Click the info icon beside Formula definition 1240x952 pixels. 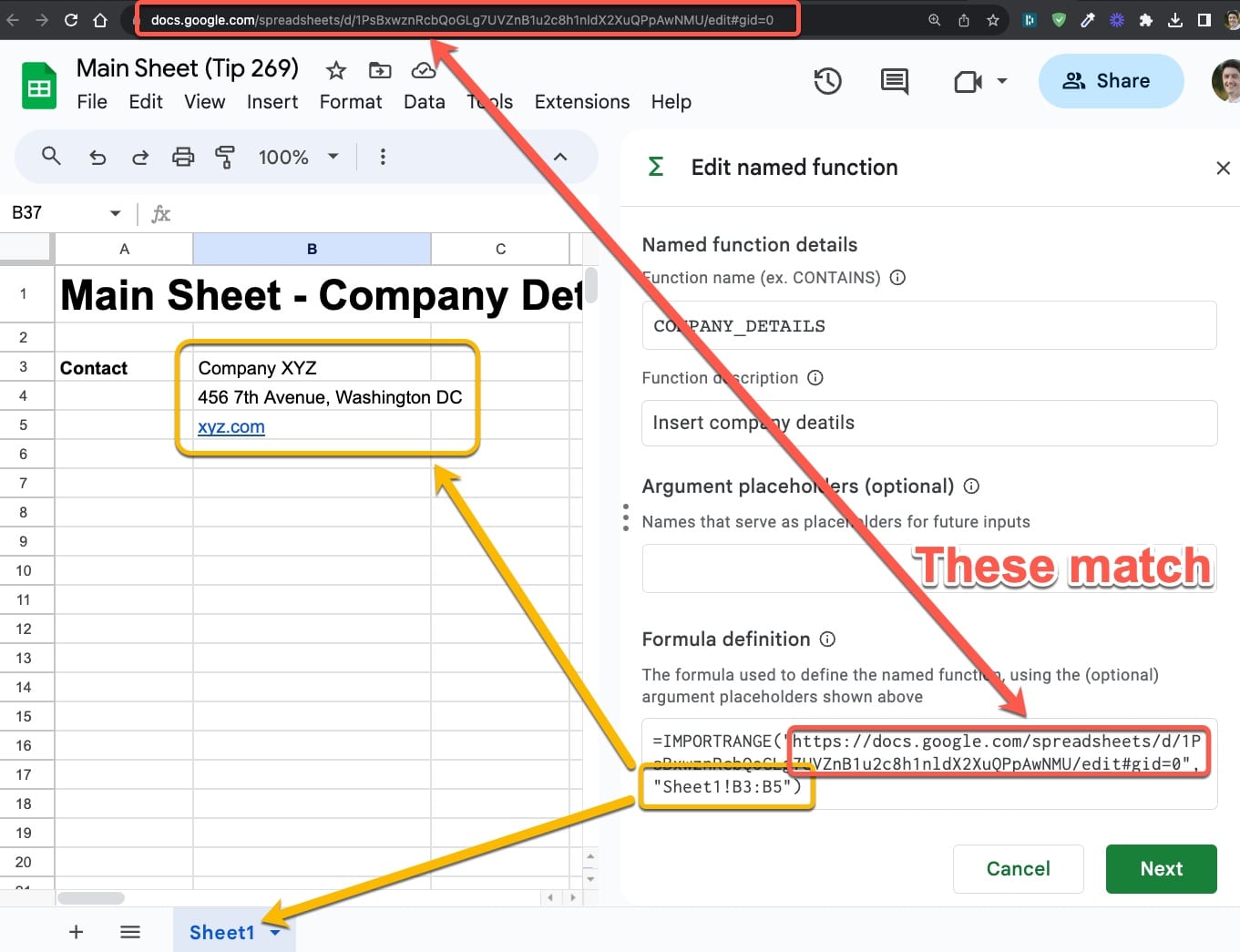(x=826, y=640)
